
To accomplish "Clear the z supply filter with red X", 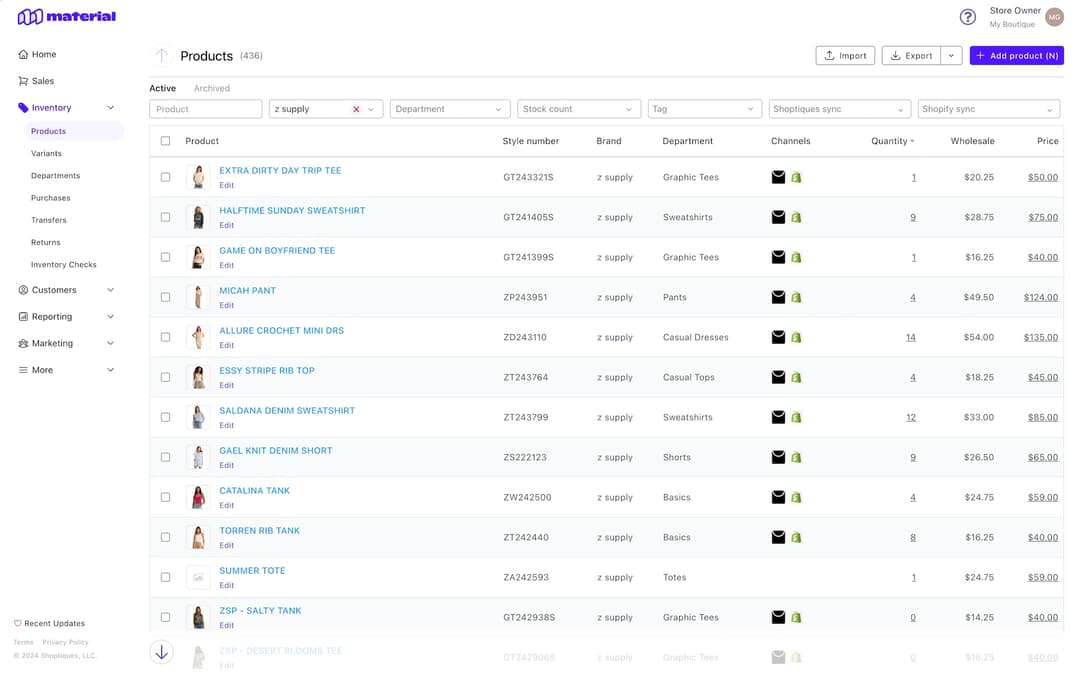I will click(x=356, y=109).
